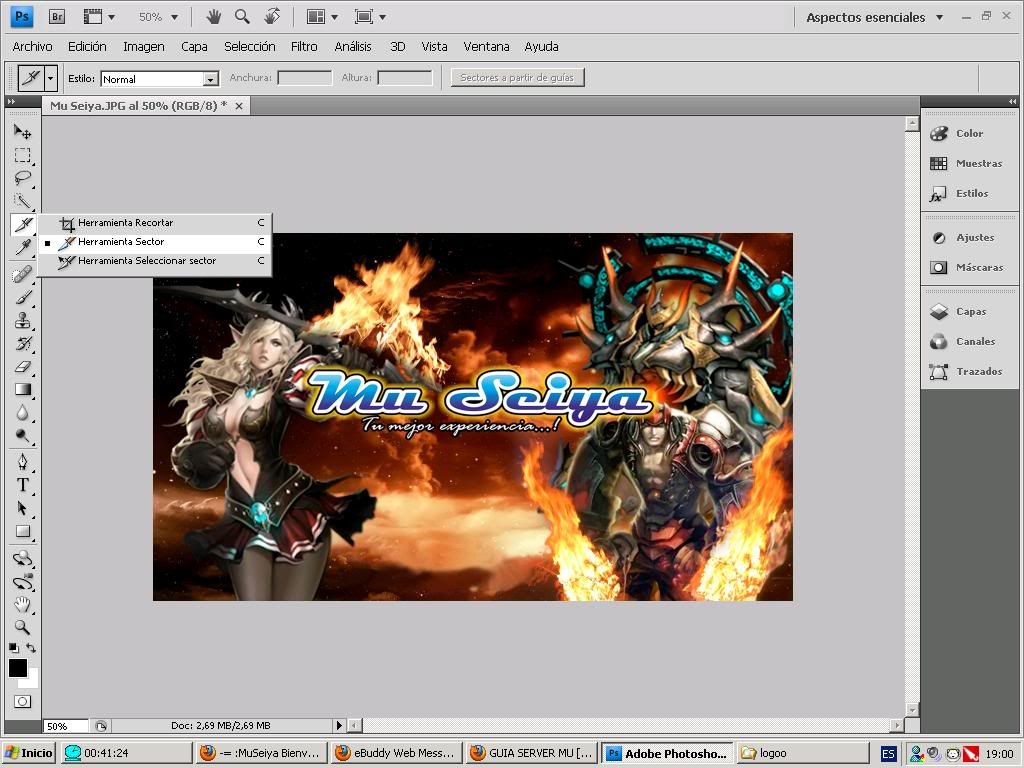Select the 3D Rotate tool
1024x768 pixels.
[22, 558]
